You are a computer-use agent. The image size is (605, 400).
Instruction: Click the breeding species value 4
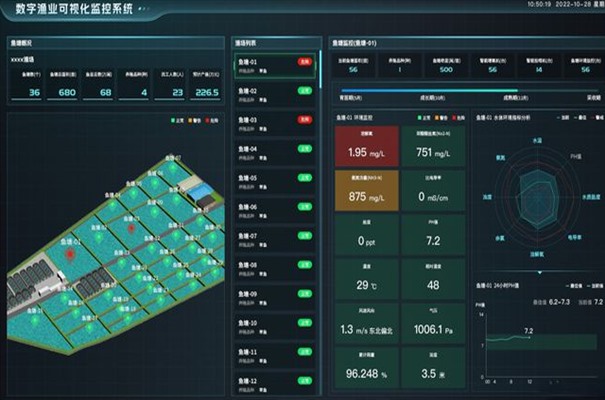click(x=144, y=92)
